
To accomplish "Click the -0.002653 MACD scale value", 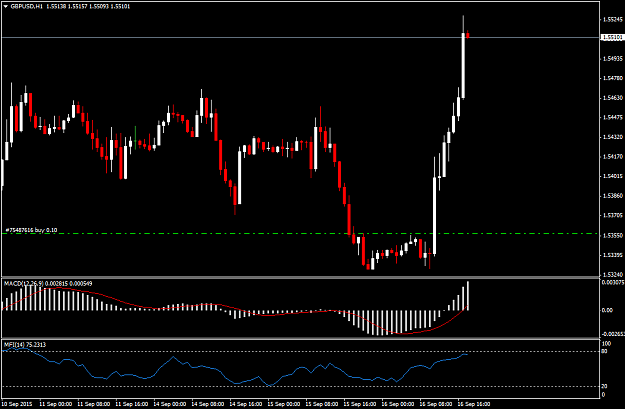I will 613,334.
